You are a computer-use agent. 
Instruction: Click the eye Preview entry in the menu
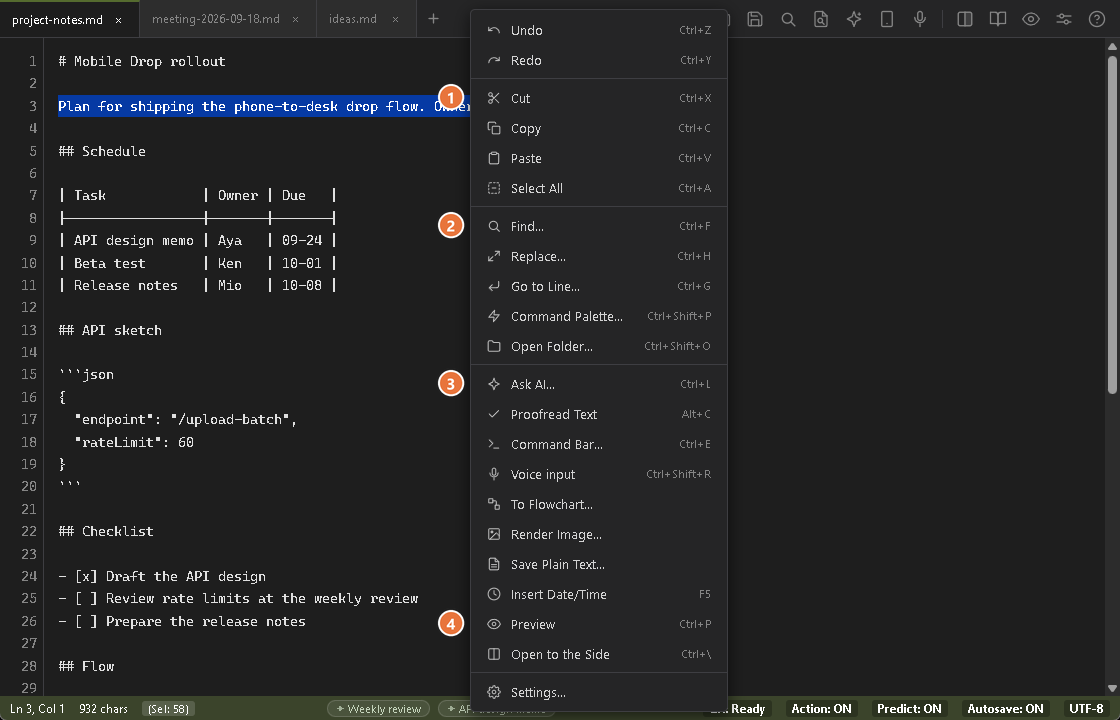(599, 624)
